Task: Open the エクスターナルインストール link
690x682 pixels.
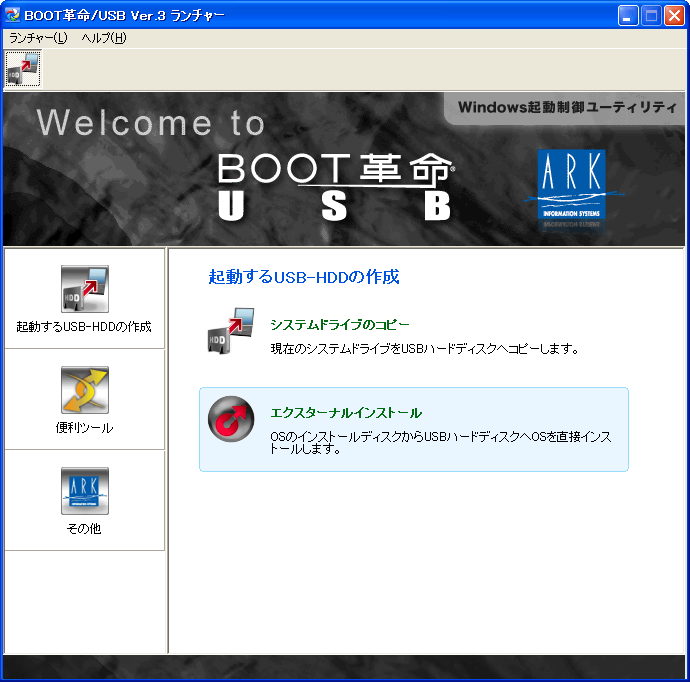Action: pos(346,413)
